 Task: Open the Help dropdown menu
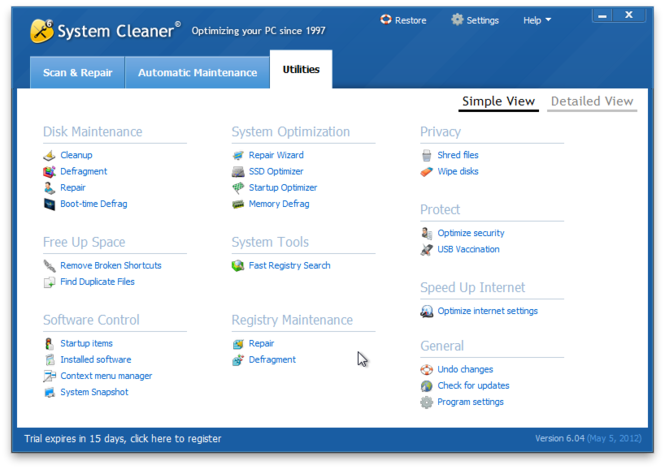(x=536, y=20)
